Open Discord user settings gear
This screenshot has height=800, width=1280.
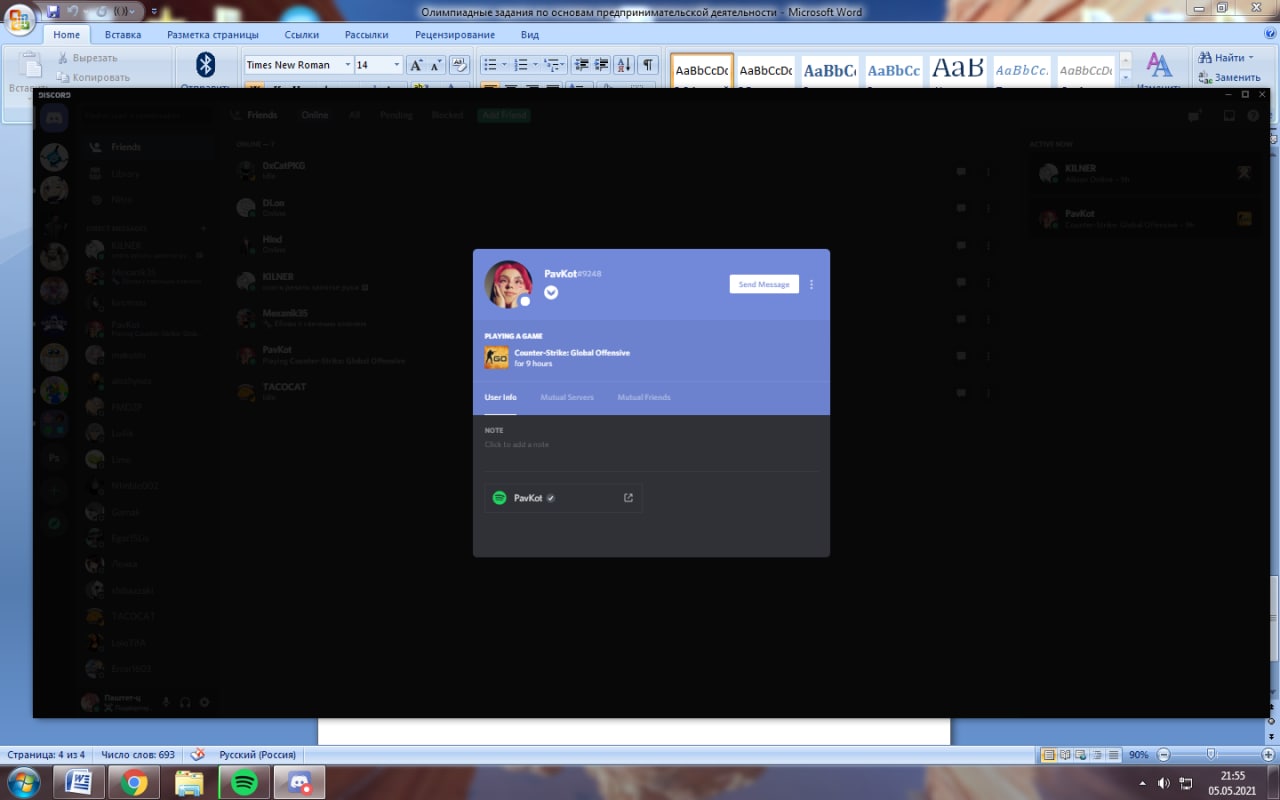tap(205, 703)
